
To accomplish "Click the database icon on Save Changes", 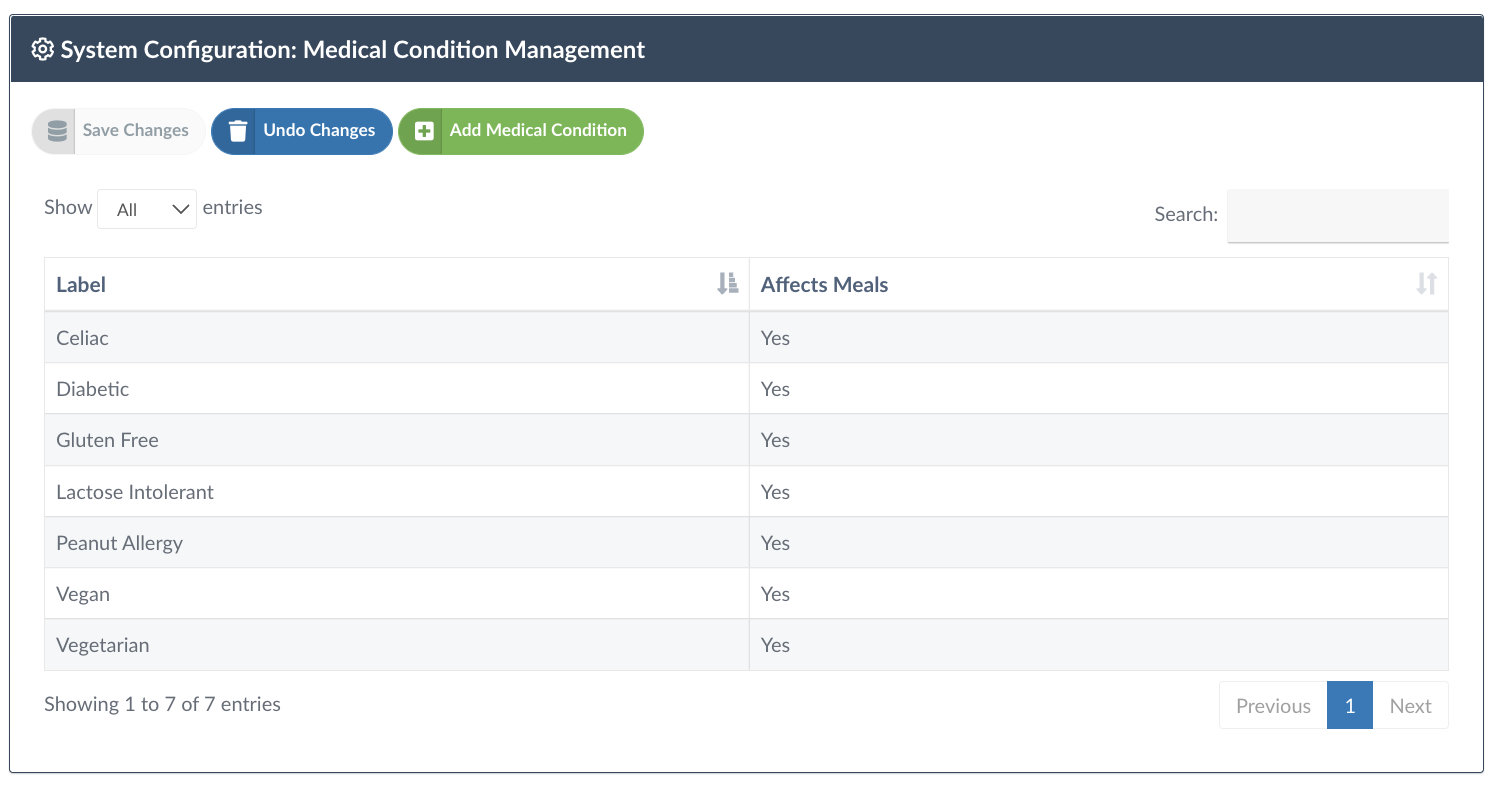I will click(x=57, y=131).
